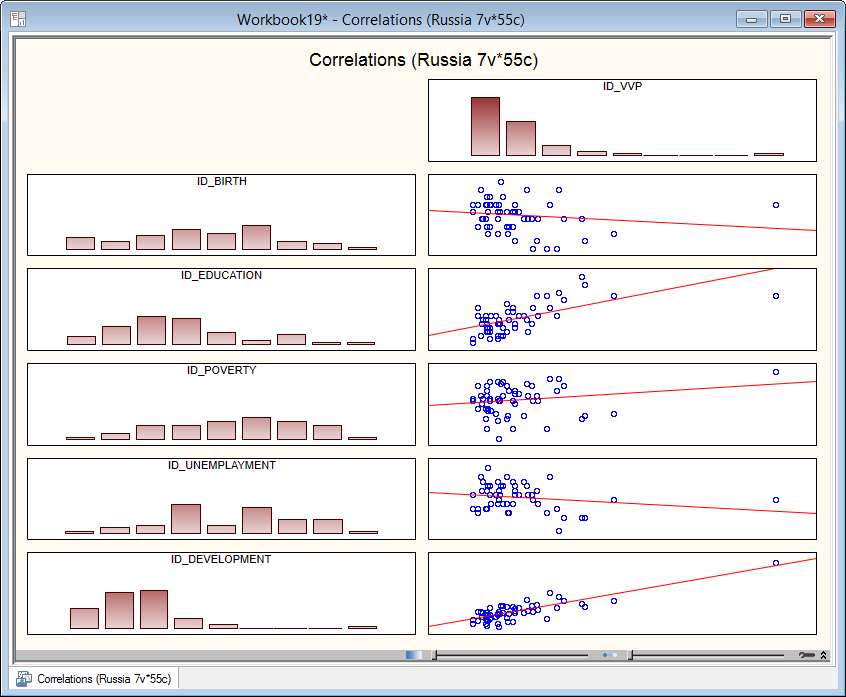Screen dimensions: 846x697
Task: Click the ID_POVERTY label text
Action: coord(221,370)
